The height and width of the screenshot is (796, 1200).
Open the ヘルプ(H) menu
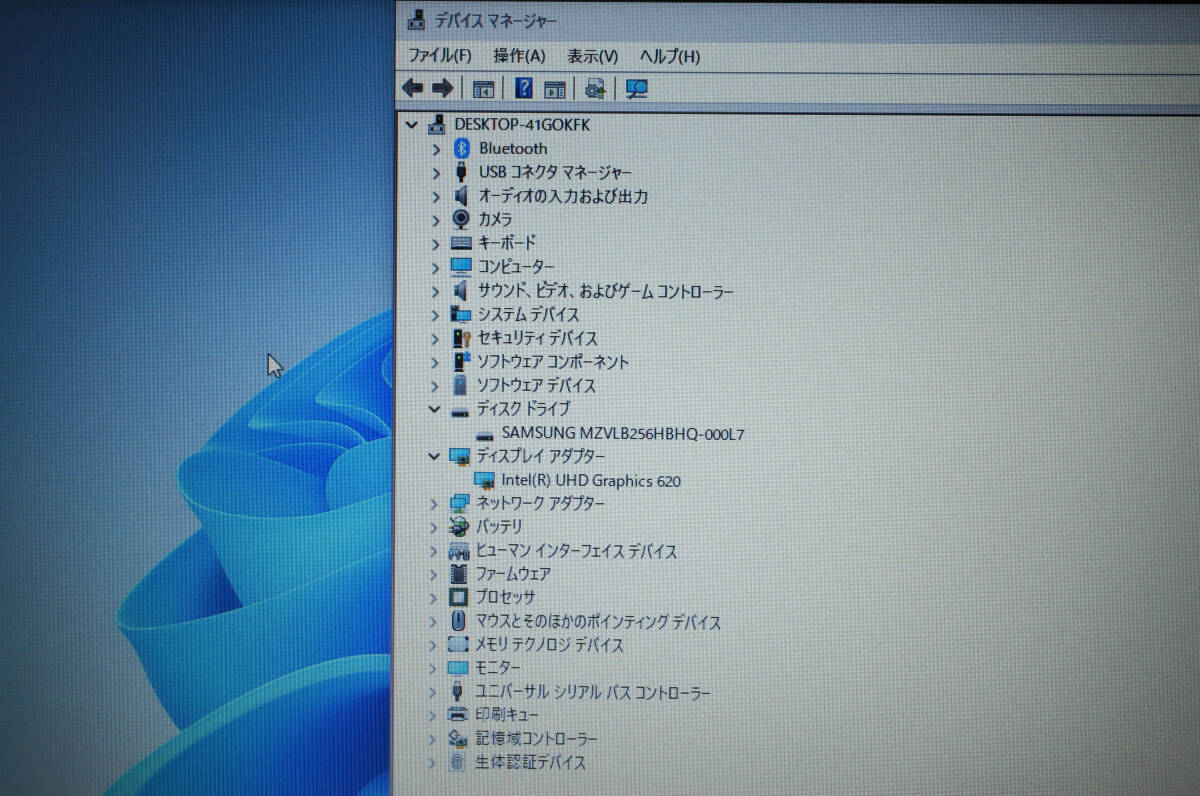coord(669,56)
